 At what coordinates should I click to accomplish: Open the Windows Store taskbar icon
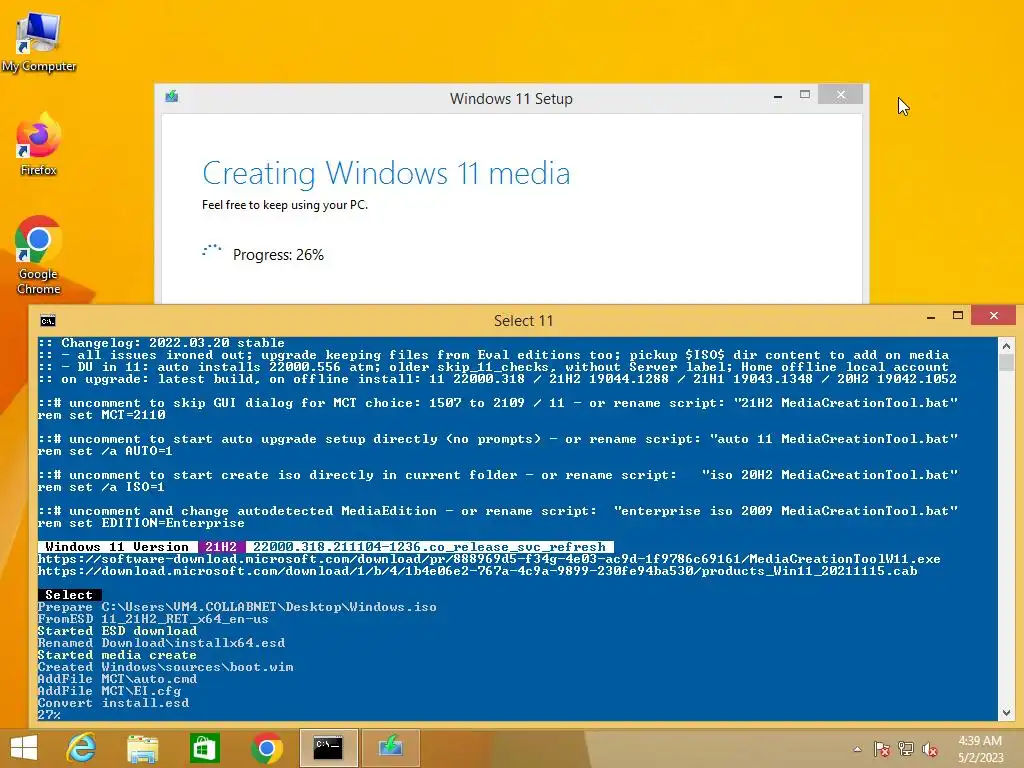[204, 748]
